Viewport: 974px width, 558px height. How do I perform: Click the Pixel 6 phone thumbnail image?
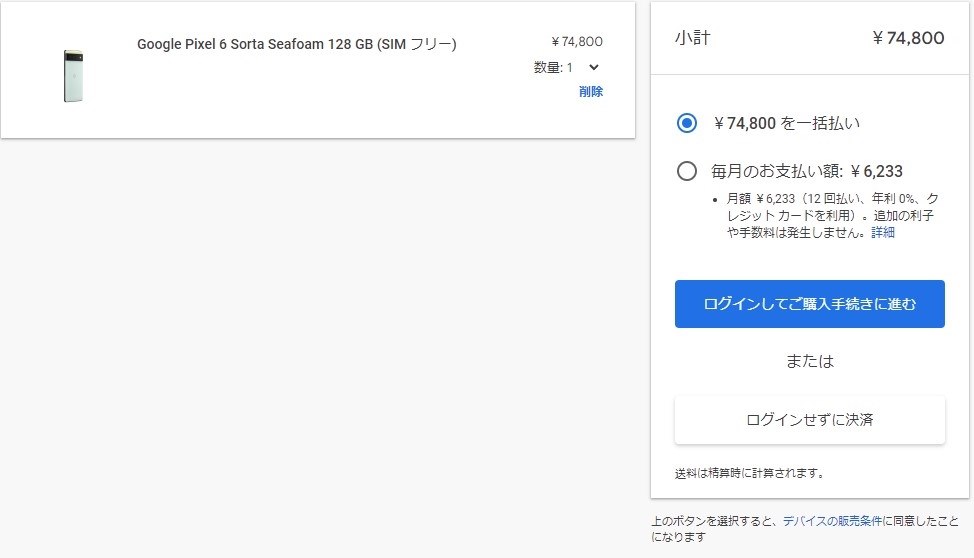73,76
